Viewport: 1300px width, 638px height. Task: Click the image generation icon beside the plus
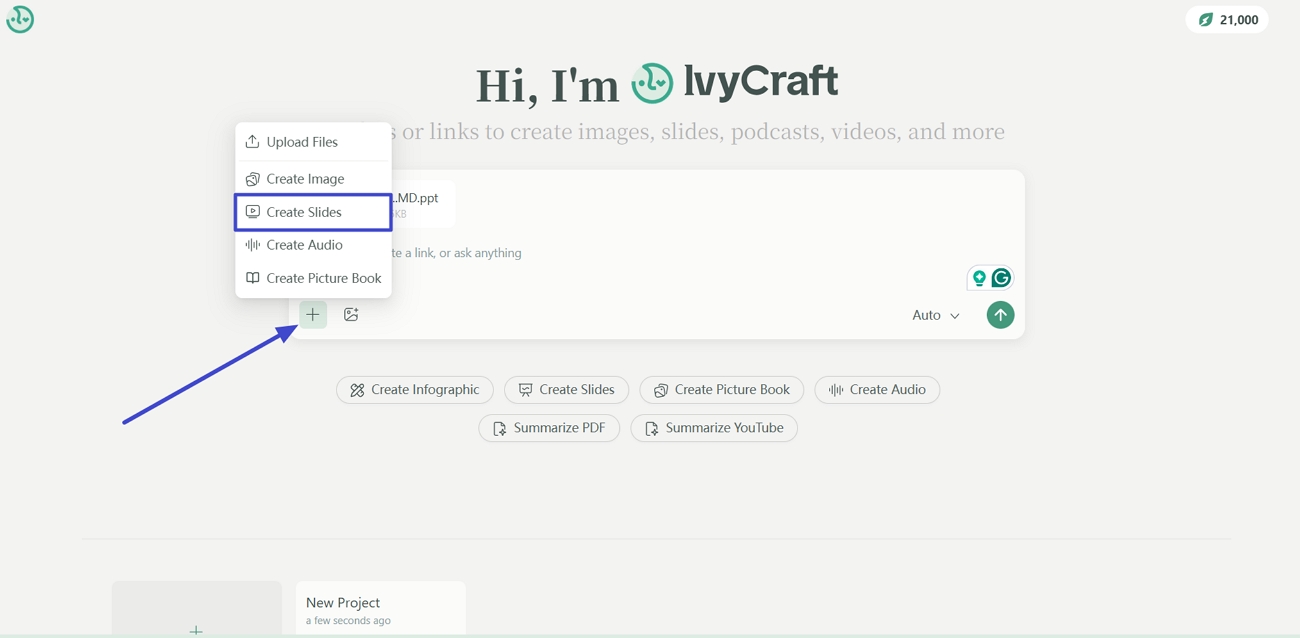(x=351, y=315)
